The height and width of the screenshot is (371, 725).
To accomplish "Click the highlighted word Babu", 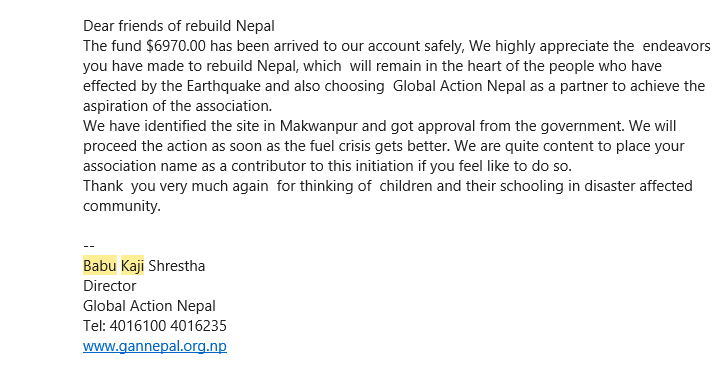I will [x=100, y=266].
